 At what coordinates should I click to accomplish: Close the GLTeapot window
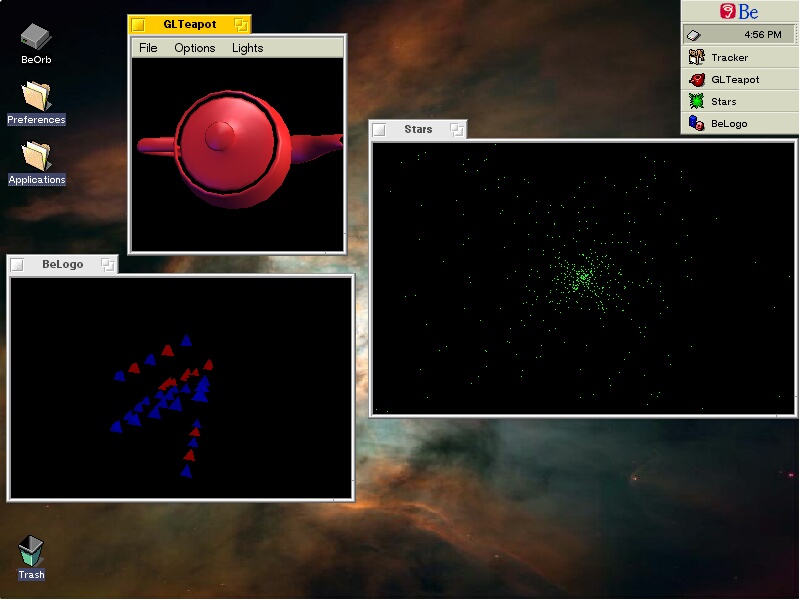tap(138, 24)
